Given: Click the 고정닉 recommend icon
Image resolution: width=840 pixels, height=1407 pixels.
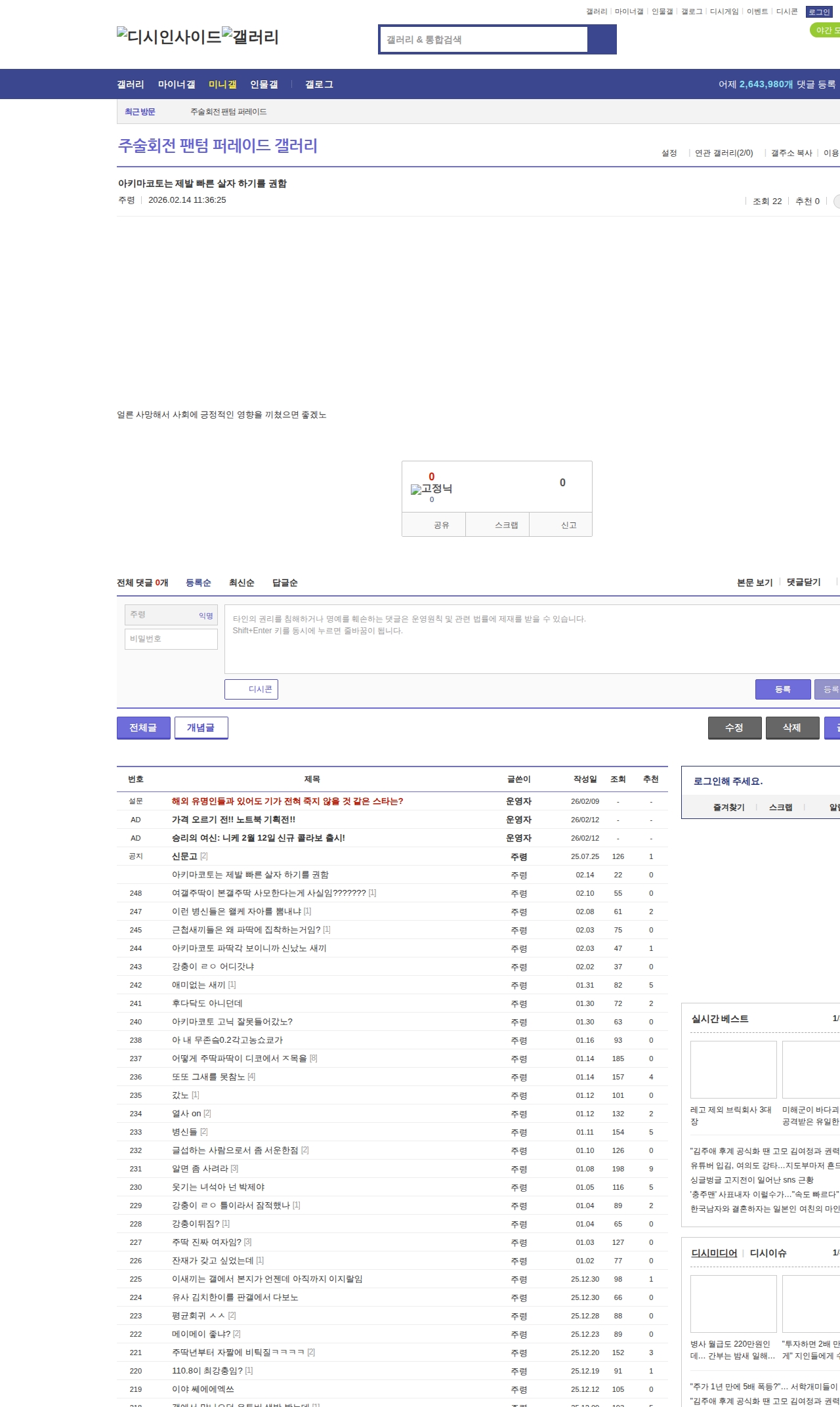Looking at the screenshot, I should [x=431, y=488].
